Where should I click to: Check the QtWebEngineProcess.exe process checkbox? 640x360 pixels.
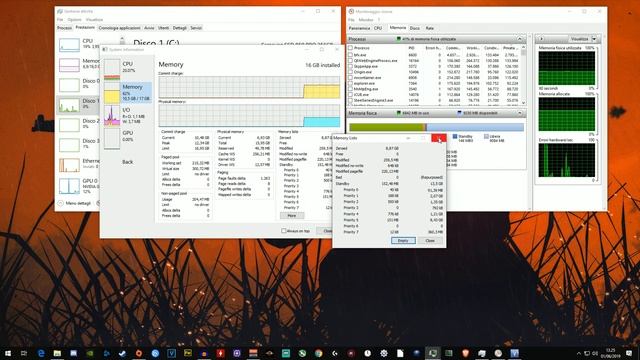pyautogui.click(x=350, y=60)
